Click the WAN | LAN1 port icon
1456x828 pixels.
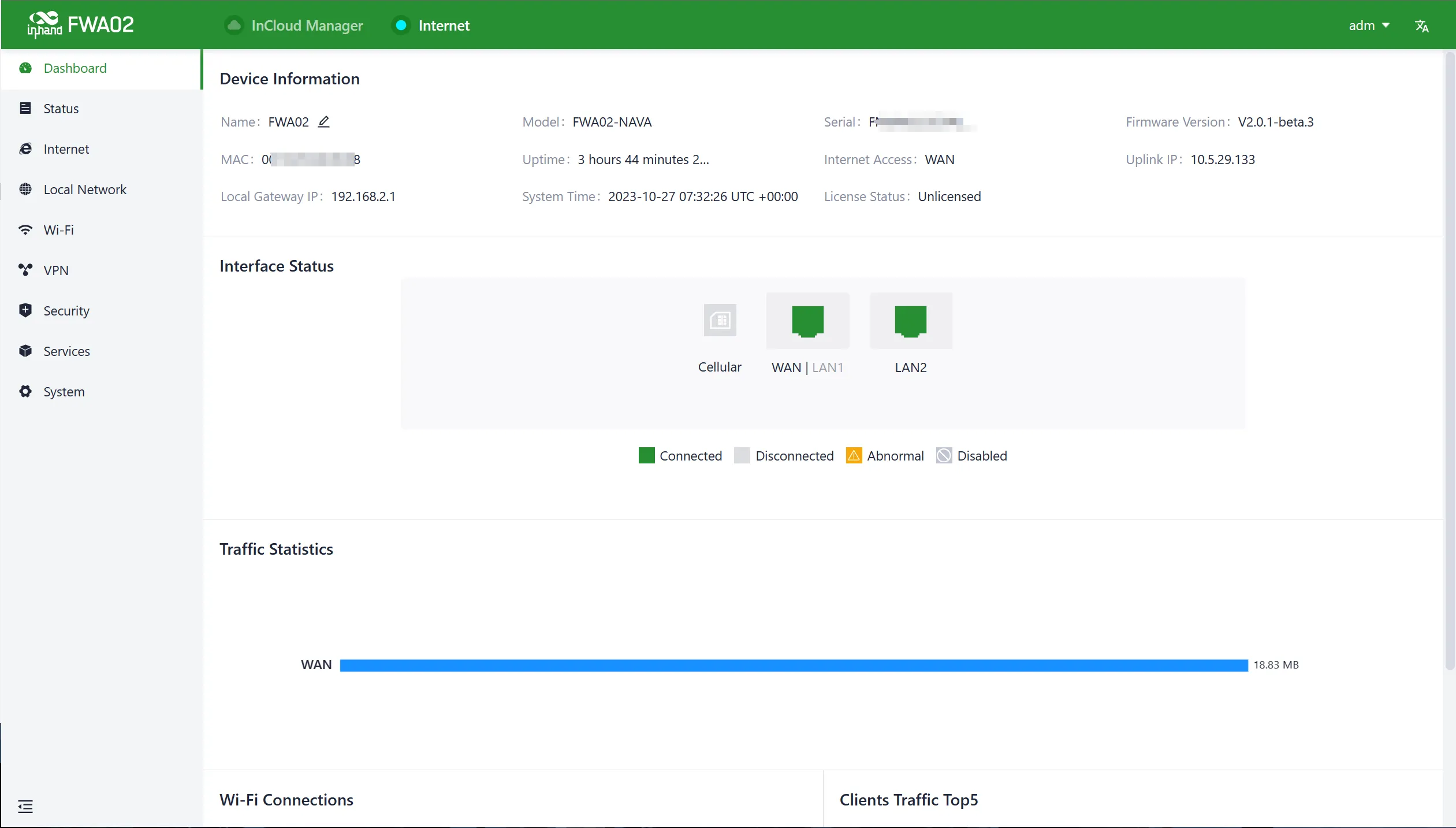pyautogui.click(x=807, y=321)
